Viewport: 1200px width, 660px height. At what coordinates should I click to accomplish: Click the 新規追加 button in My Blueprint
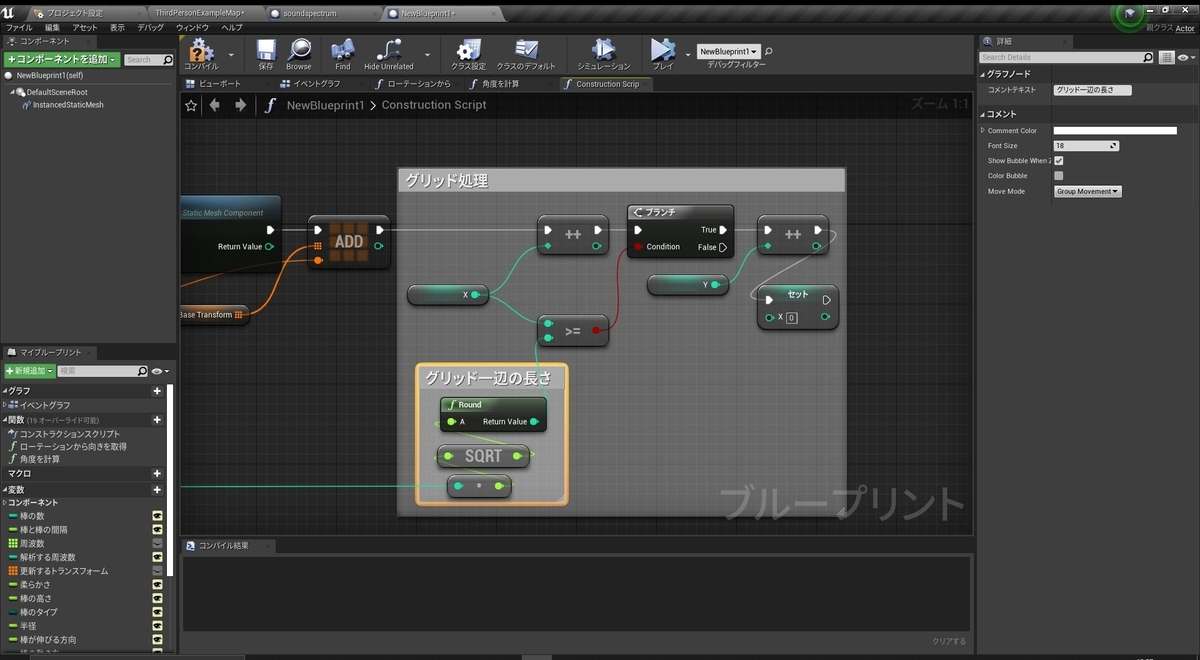[x=30, y=371]
